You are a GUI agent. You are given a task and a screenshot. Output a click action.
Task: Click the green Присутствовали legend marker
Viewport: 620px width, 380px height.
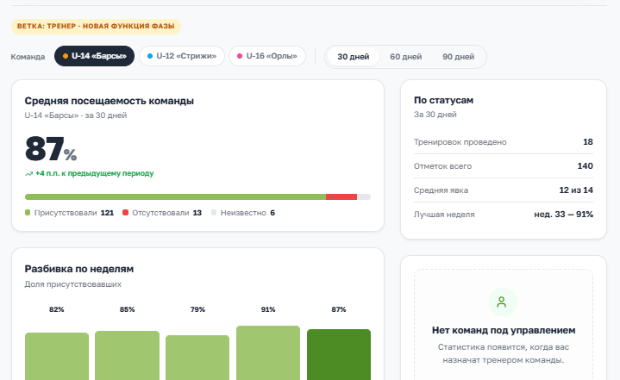pyautogui.click(x=27, y=213)
